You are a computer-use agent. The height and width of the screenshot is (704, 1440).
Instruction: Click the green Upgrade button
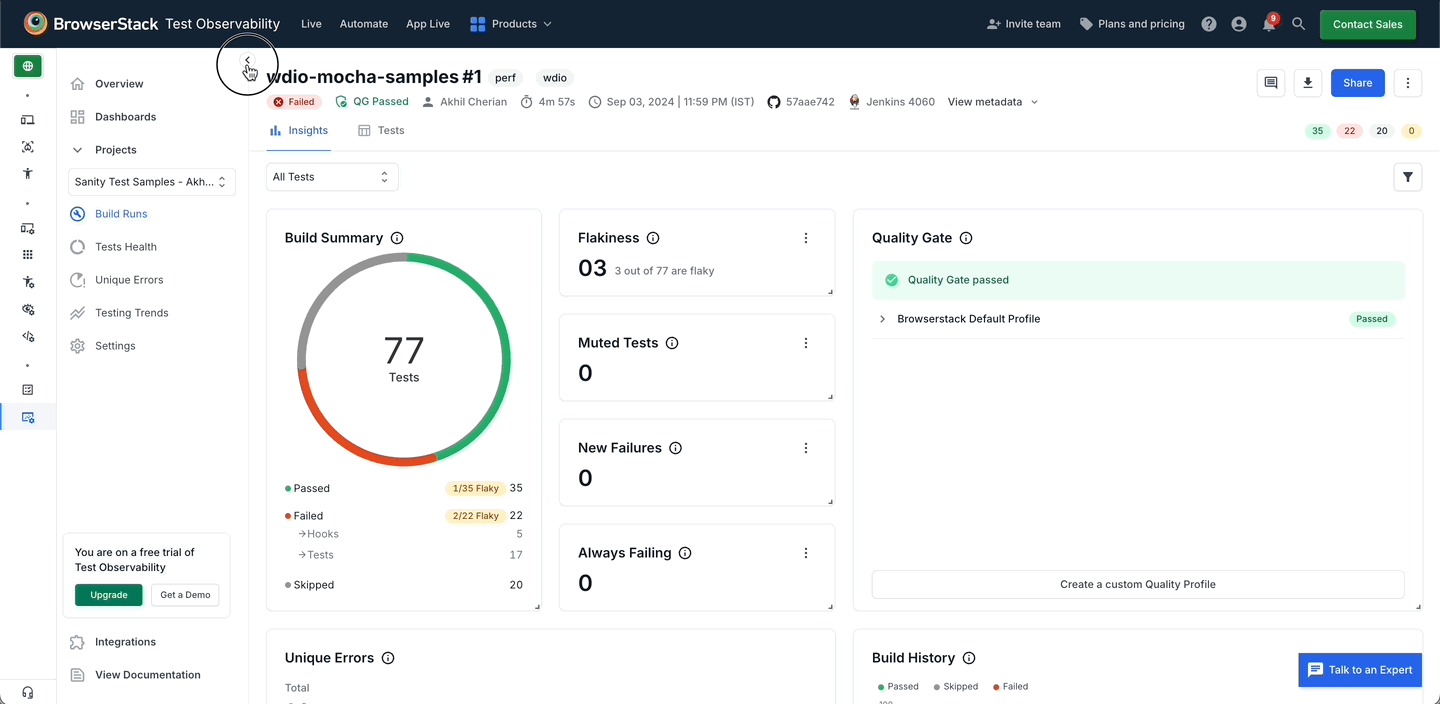coord(109,595)
